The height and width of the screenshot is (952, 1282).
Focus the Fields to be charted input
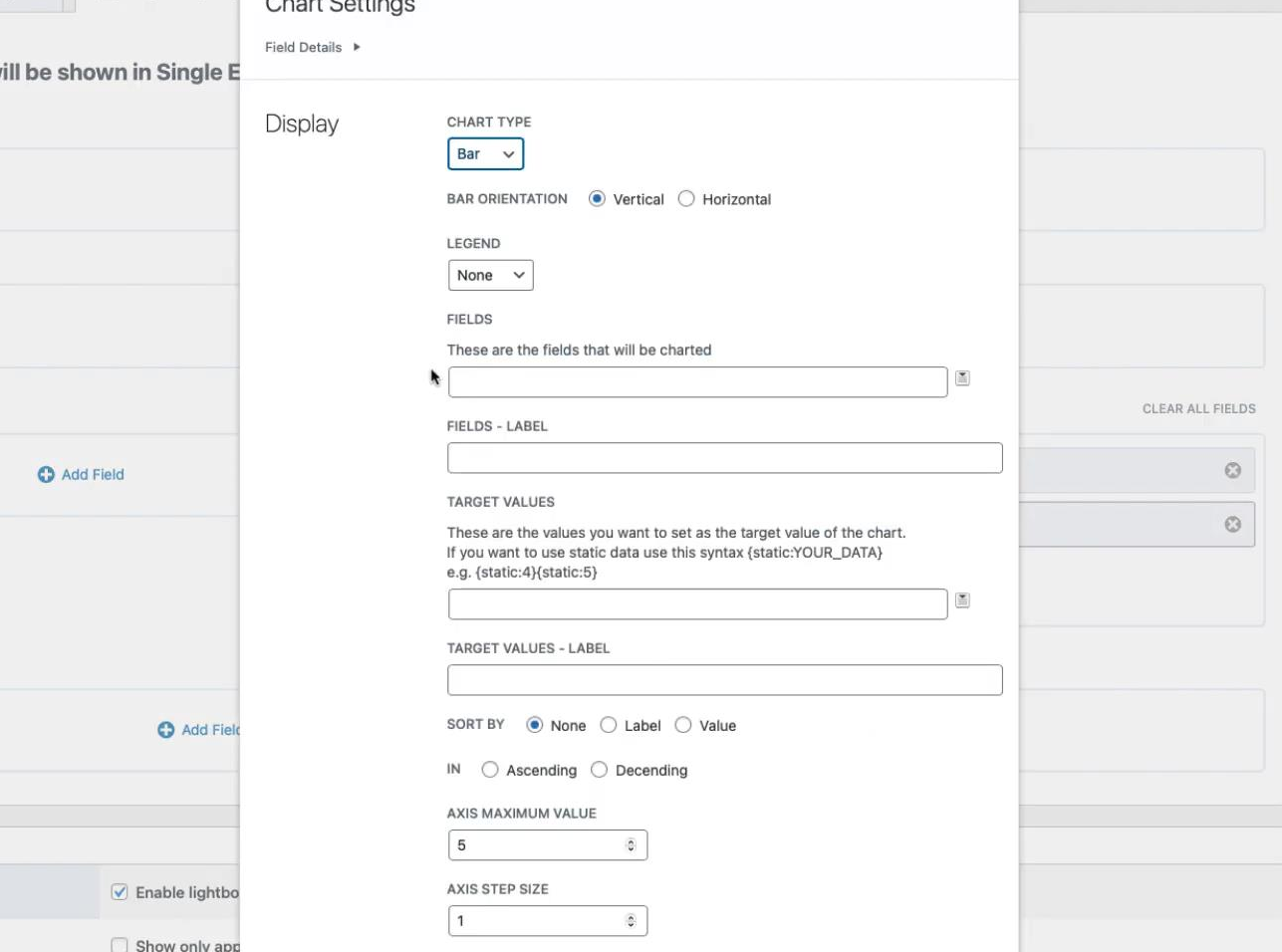tap(697, 382)
